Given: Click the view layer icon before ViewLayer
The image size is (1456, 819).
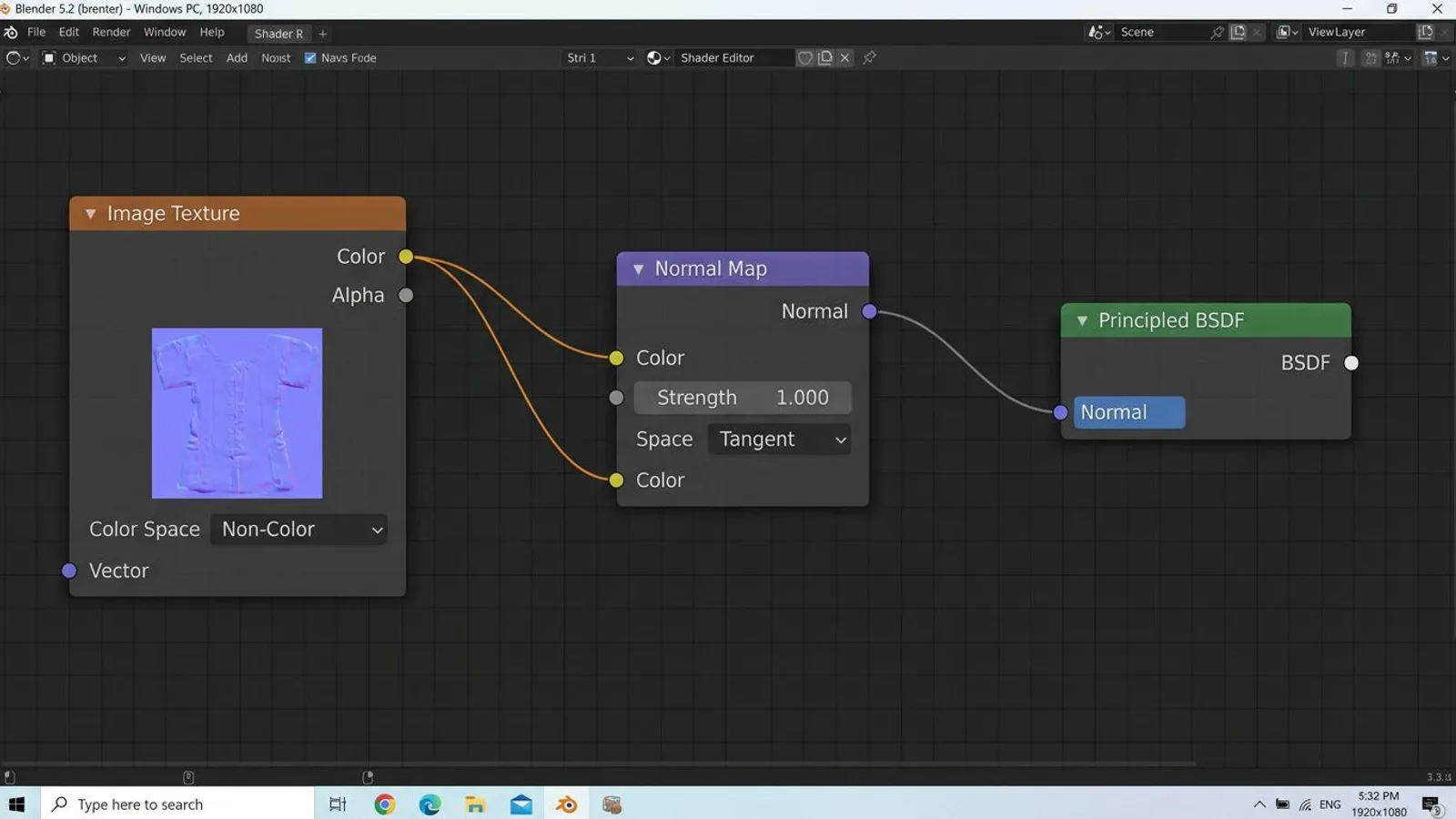Looking at the screenshot, I should tap(1288, 32).
